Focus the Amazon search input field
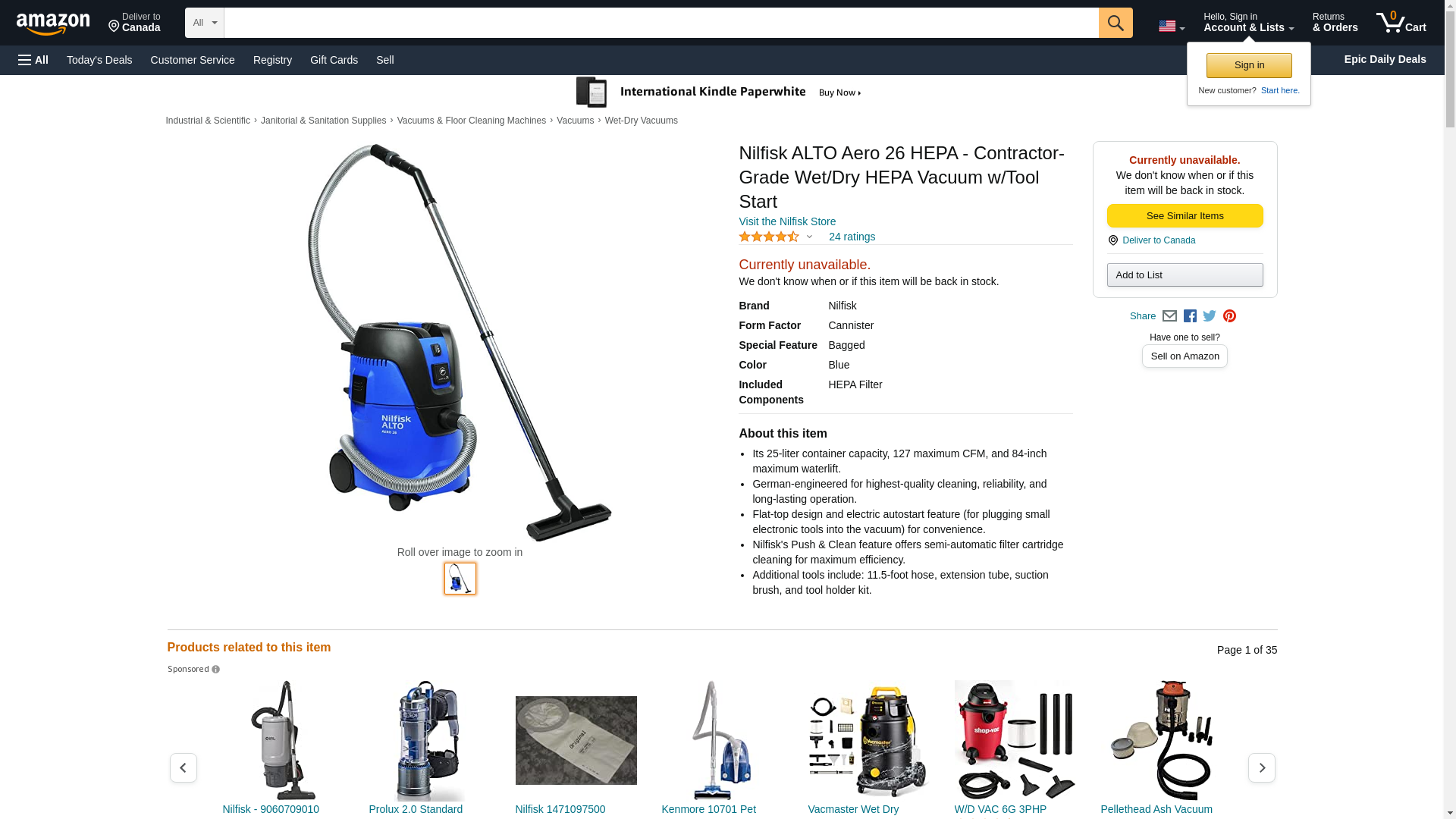This screenshot has width=1456, height=819. tap(661, 23)
